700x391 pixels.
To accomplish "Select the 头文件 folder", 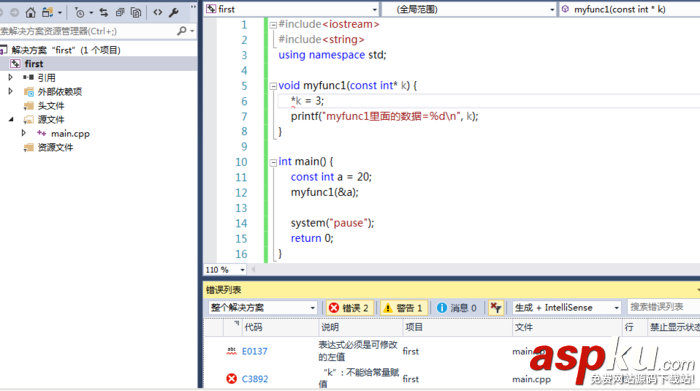I will (51, 106).
